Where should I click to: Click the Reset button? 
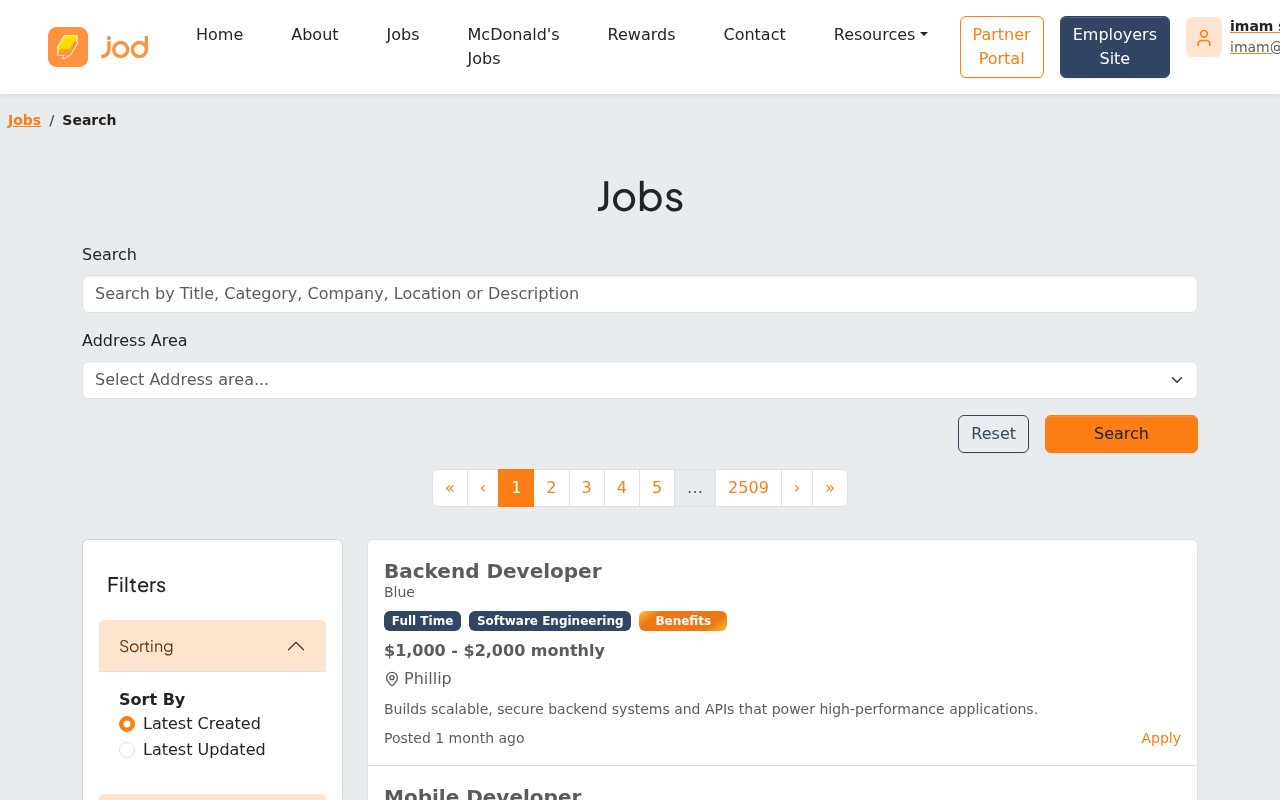(993, 434)
